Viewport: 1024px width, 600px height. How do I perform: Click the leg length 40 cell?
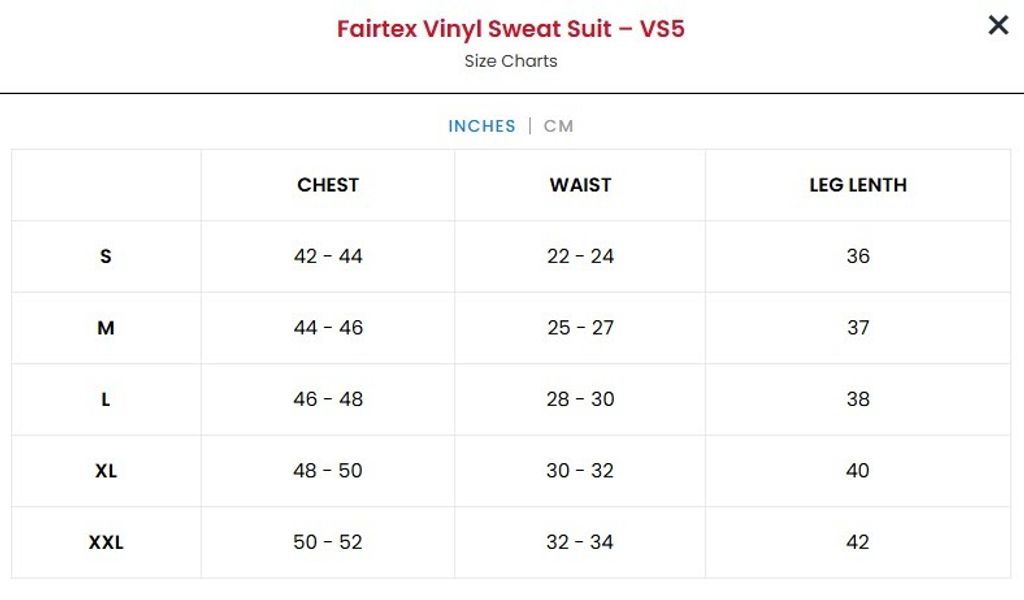(858, 471)
